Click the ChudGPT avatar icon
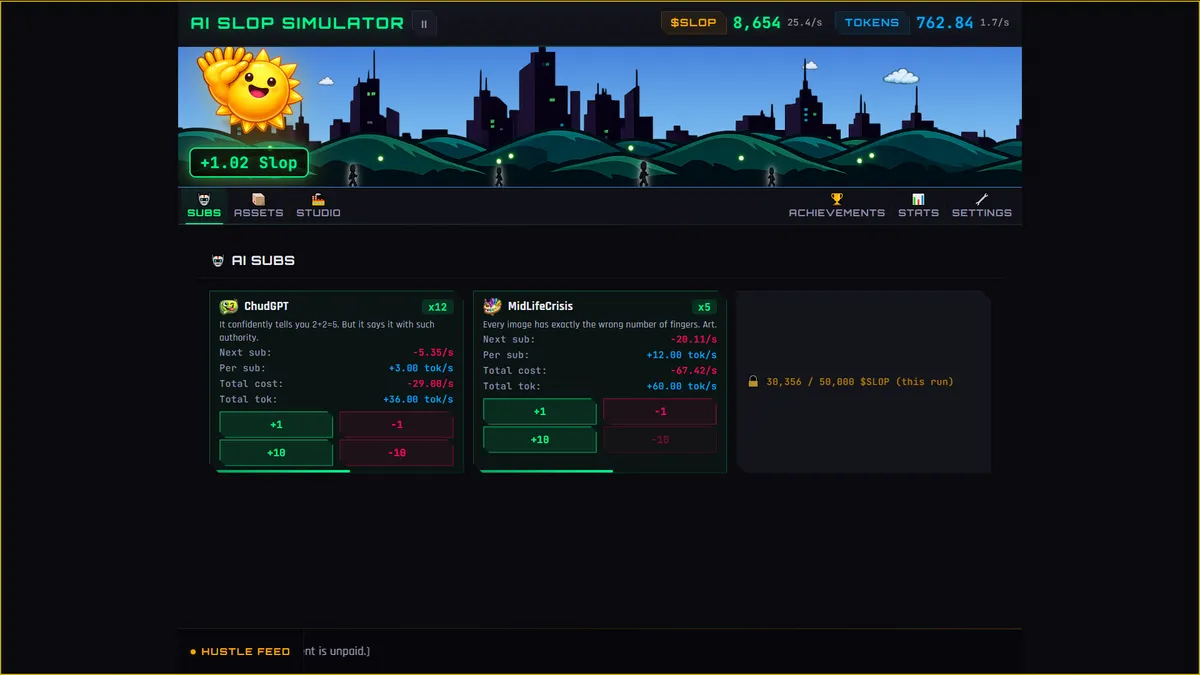 point(229,306)
